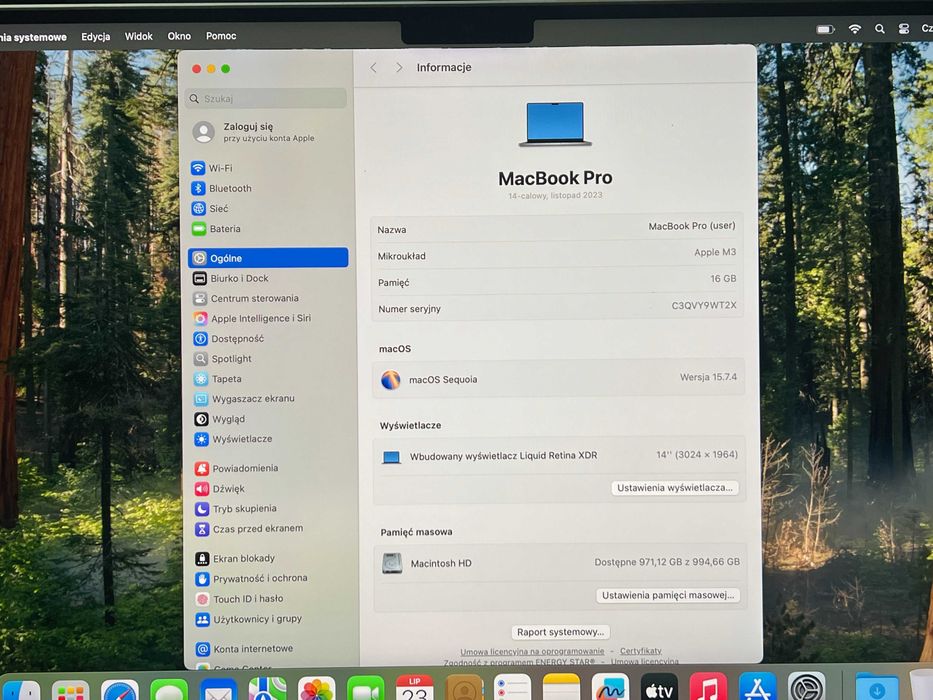933x700 pixels.
Task: Open Calendar in the Dock
Action: [415, 689]
